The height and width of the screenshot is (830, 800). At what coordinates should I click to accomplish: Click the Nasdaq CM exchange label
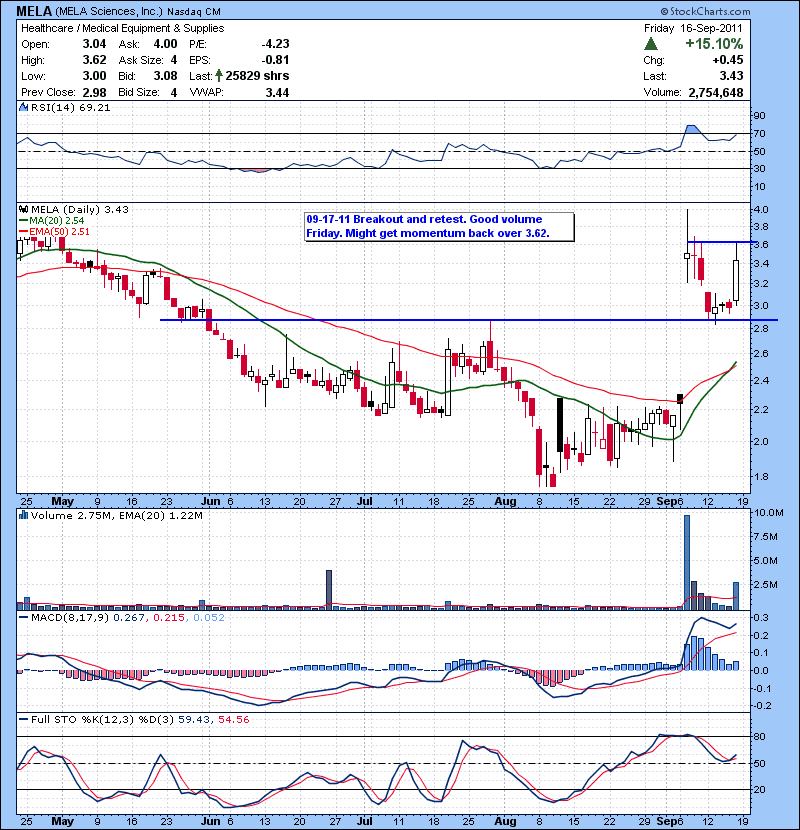[x=194, y=12]
